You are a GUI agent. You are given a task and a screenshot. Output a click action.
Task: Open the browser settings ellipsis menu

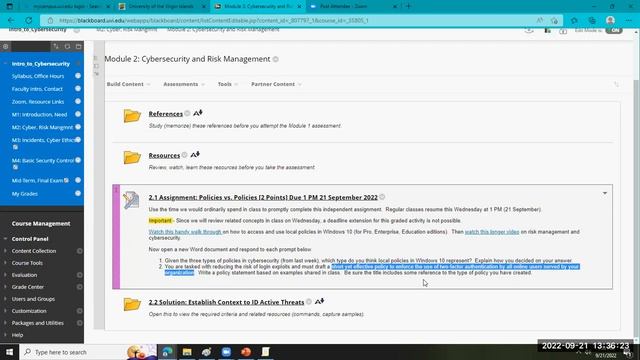click(629, 20)
